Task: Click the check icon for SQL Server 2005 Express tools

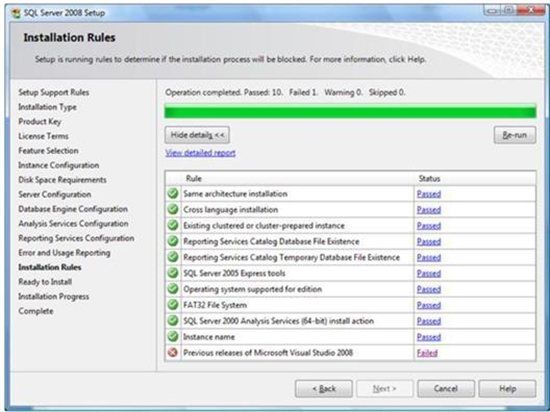Action: (173, 273)
